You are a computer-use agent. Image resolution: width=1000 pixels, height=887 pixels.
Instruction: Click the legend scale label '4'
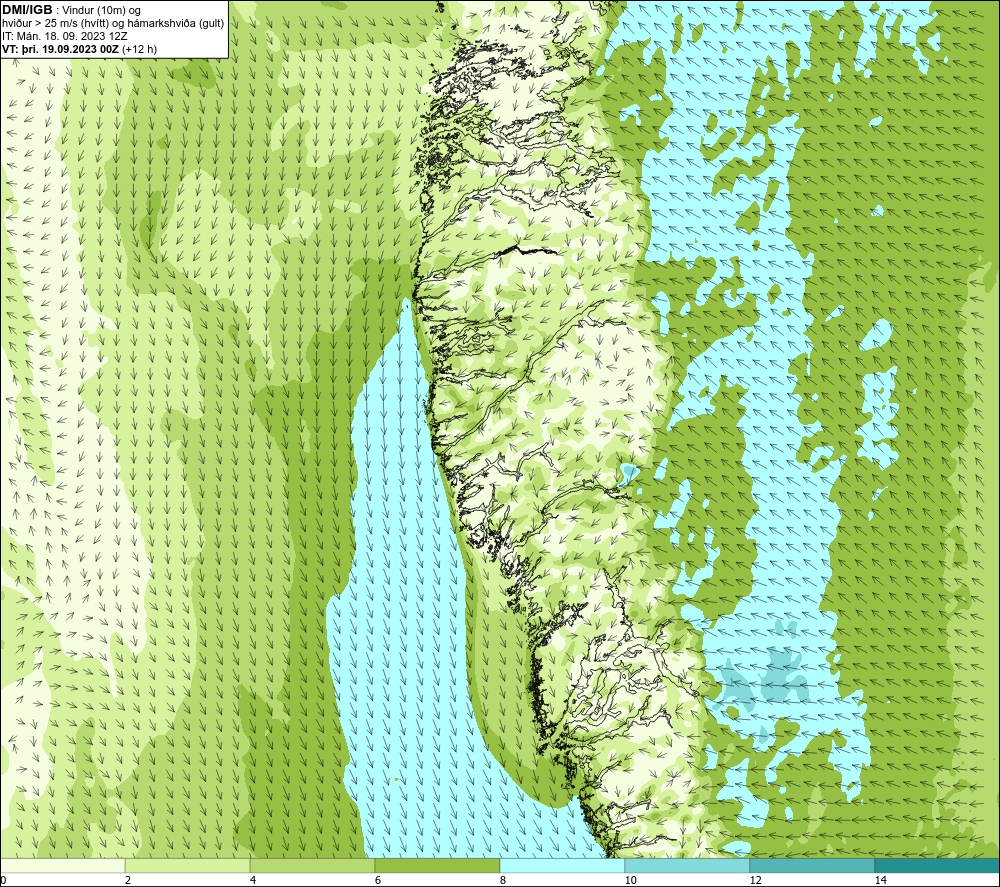coord(253,880)
